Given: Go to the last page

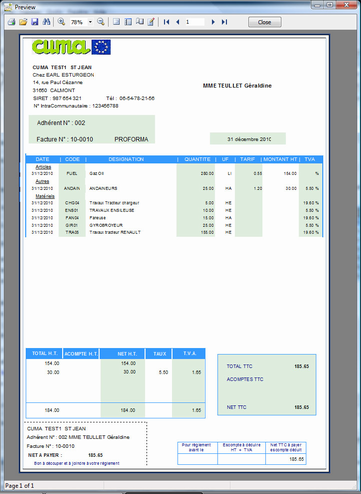Looking at the screenshot, I should pyautogui.click(x=224, y=22).
